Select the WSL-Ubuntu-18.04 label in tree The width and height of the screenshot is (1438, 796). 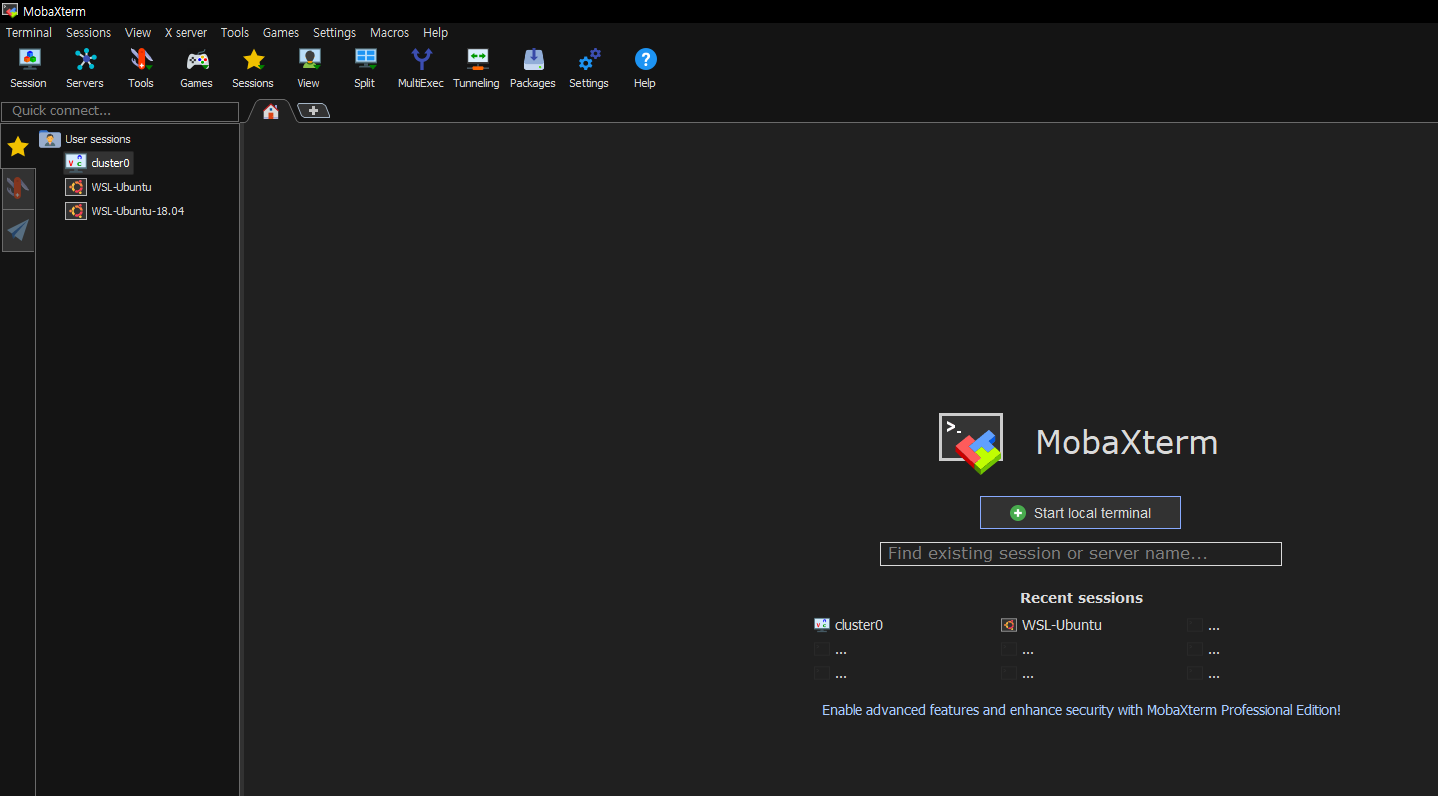138,211
